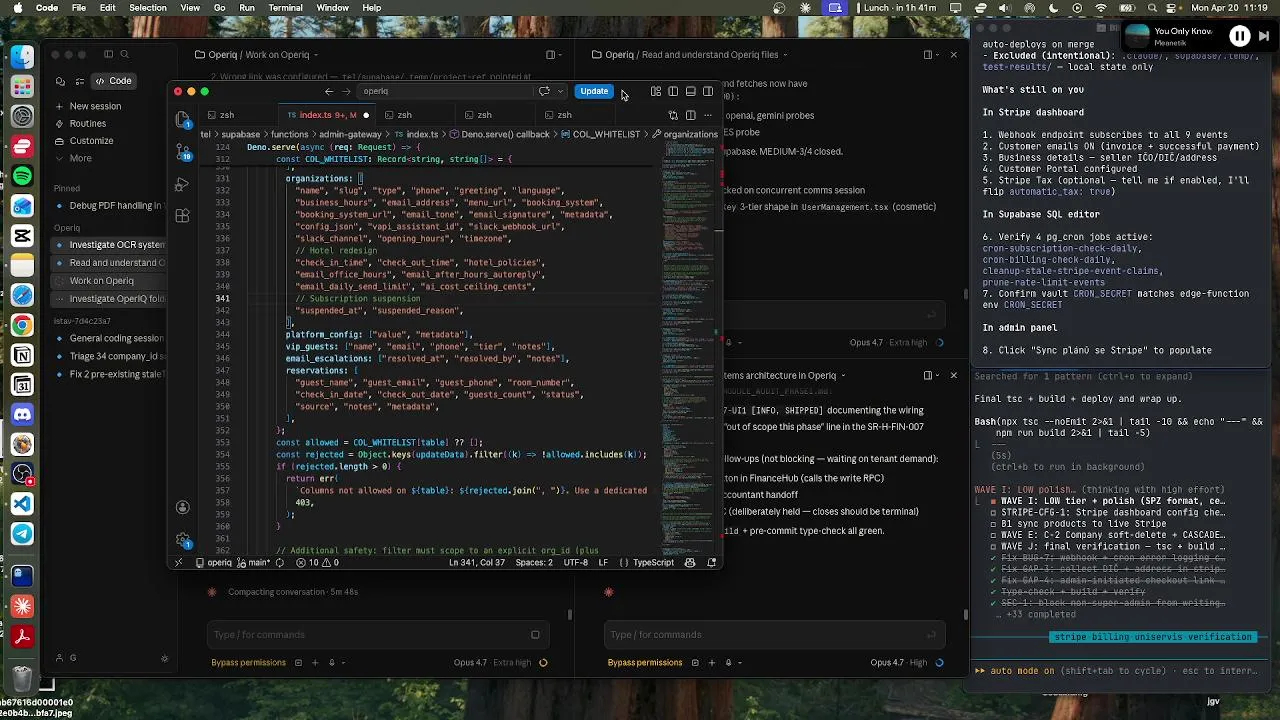Switch to the chat mode icon in Claude
The width and height of the screenshot is (1280, 720).
tap(61, 81)
